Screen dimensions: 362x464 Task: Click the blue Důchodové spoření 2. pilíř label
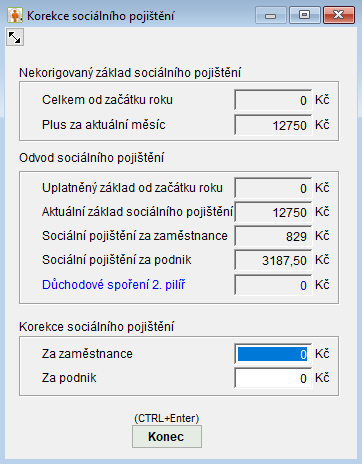(113, 285)
